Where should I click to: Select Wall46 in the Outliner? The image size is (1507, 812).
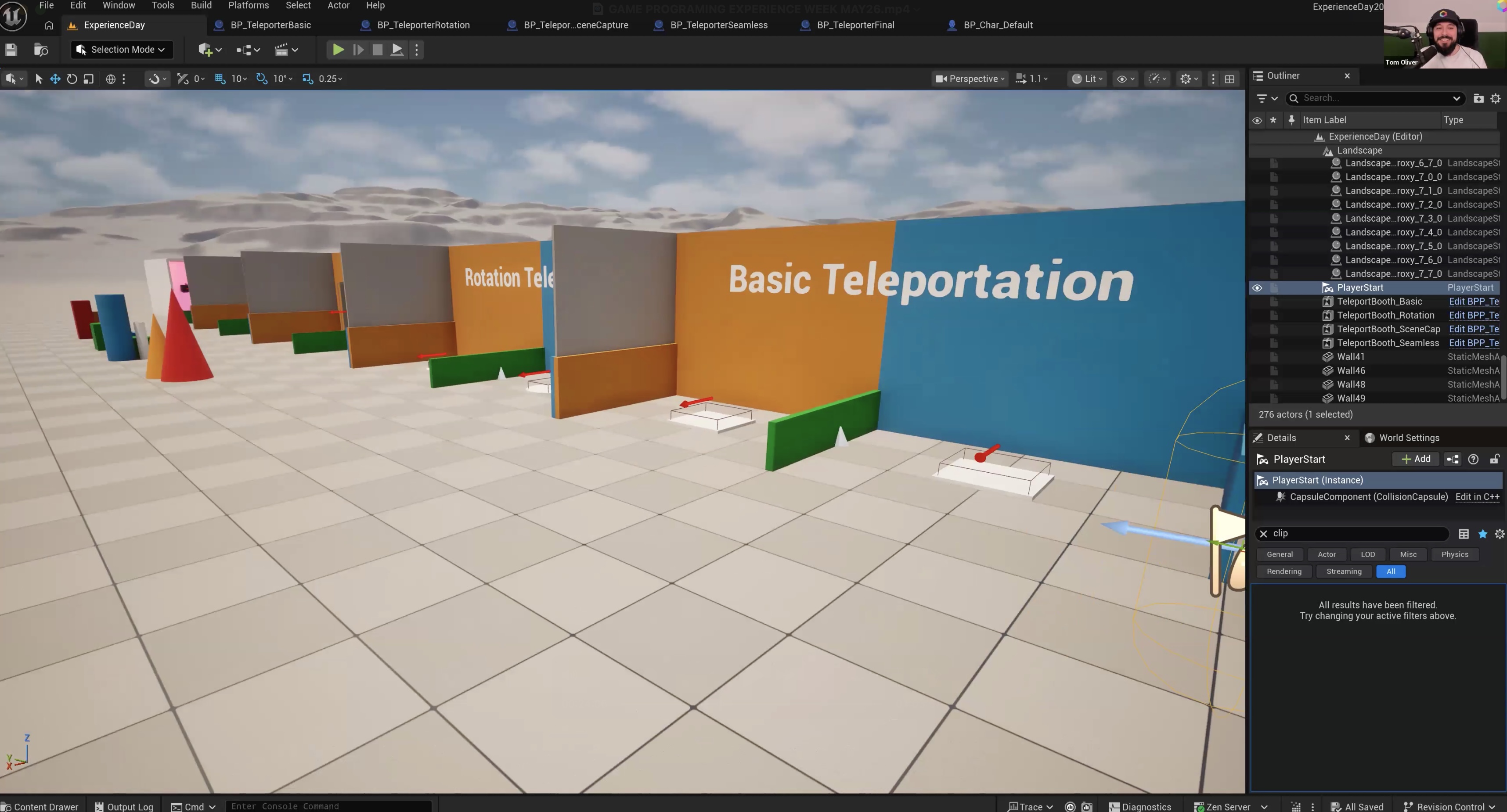point(1351,370)
